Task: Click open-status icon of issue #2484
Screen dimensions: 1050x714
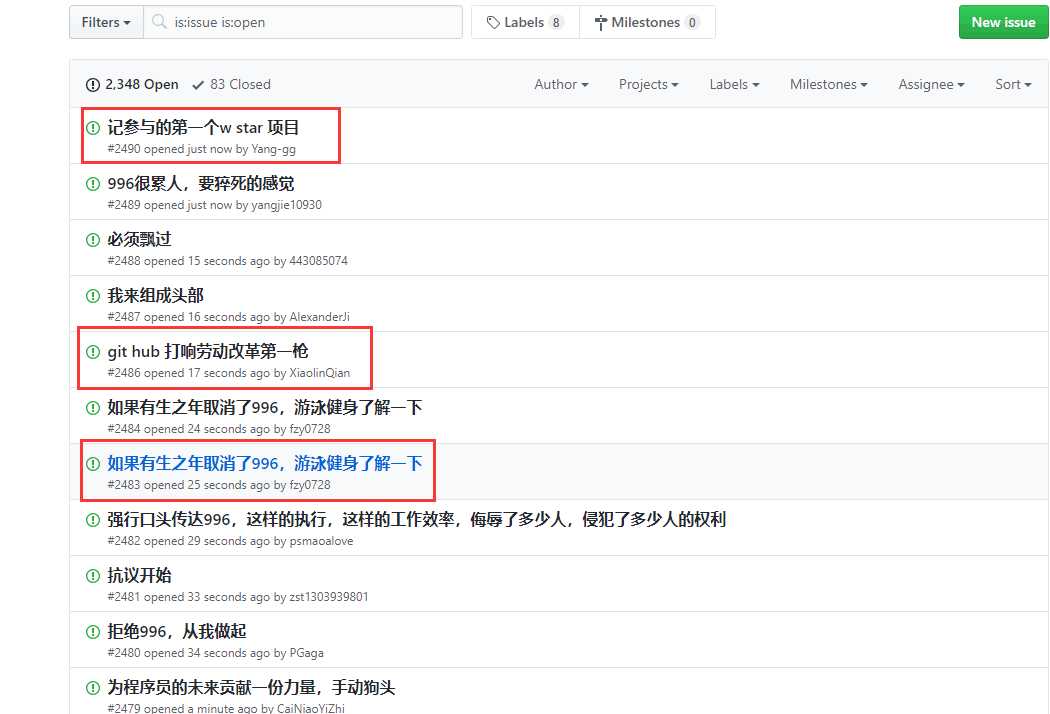Action: coord(93,407)
